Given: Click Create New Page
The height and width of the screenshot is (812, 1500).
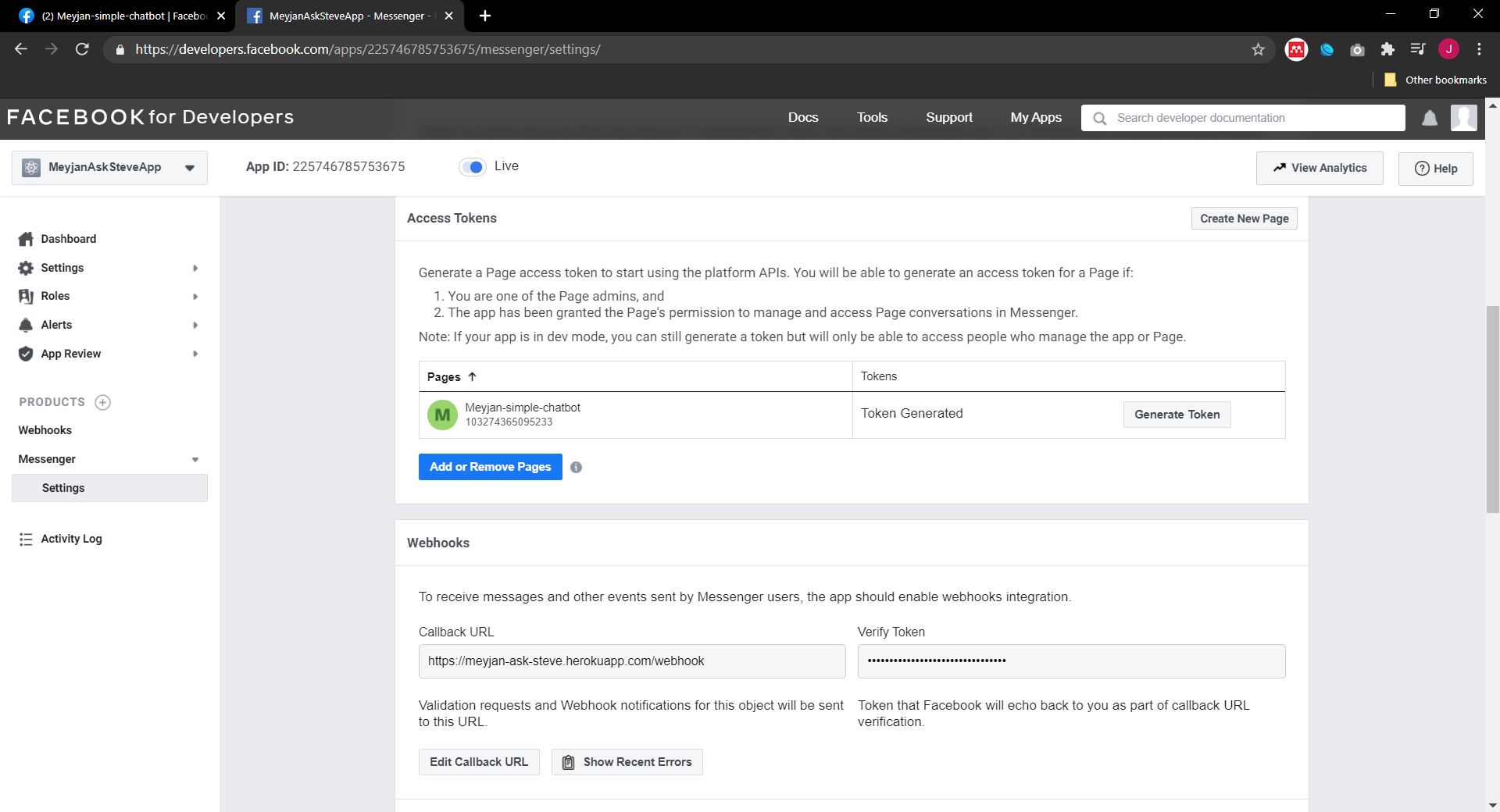Looking at the screenshot, I should tap(1245, 219).
